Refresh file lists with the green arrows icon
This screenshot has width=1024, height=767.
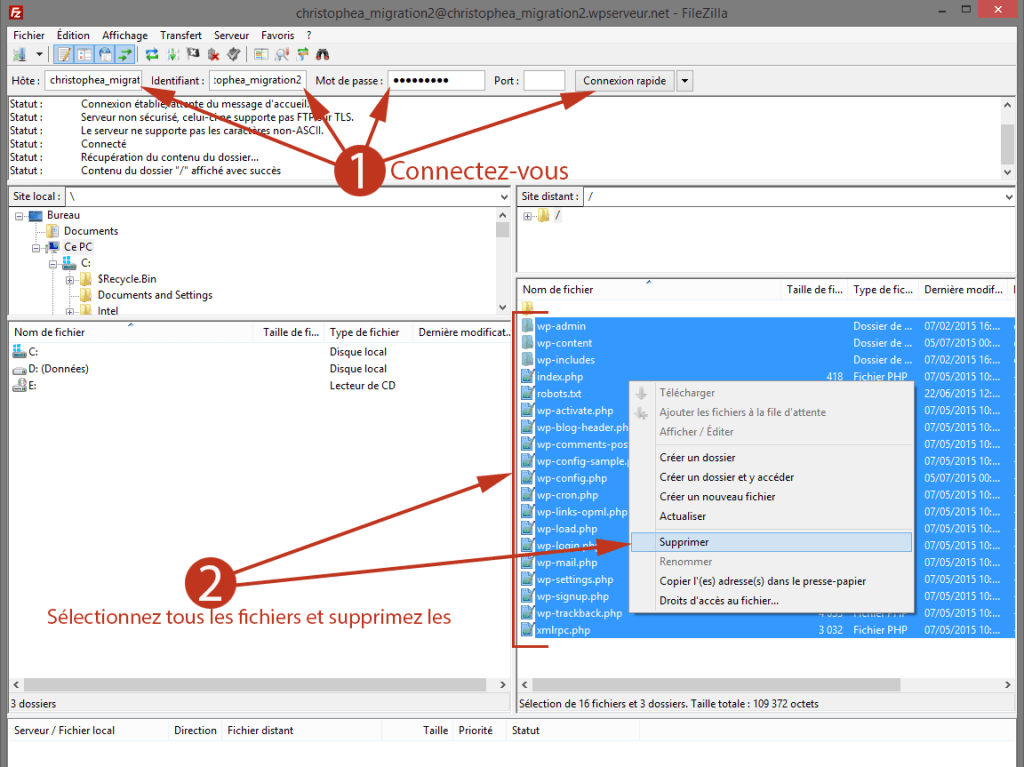tap(152, 55)
